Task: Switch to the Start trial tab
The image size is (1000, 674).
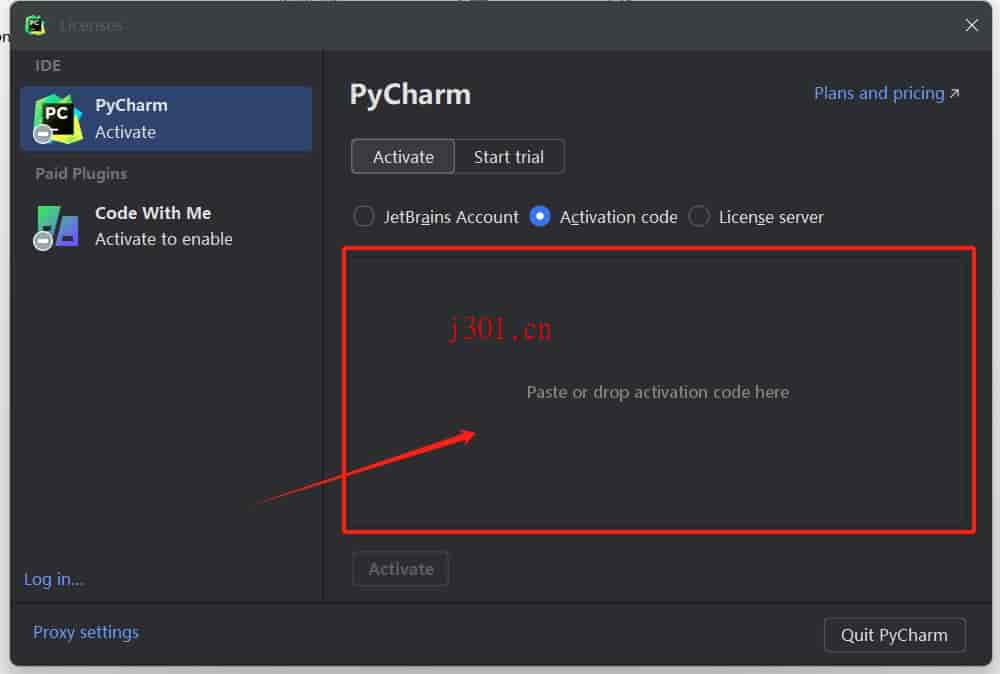Action: click(509, 156)
